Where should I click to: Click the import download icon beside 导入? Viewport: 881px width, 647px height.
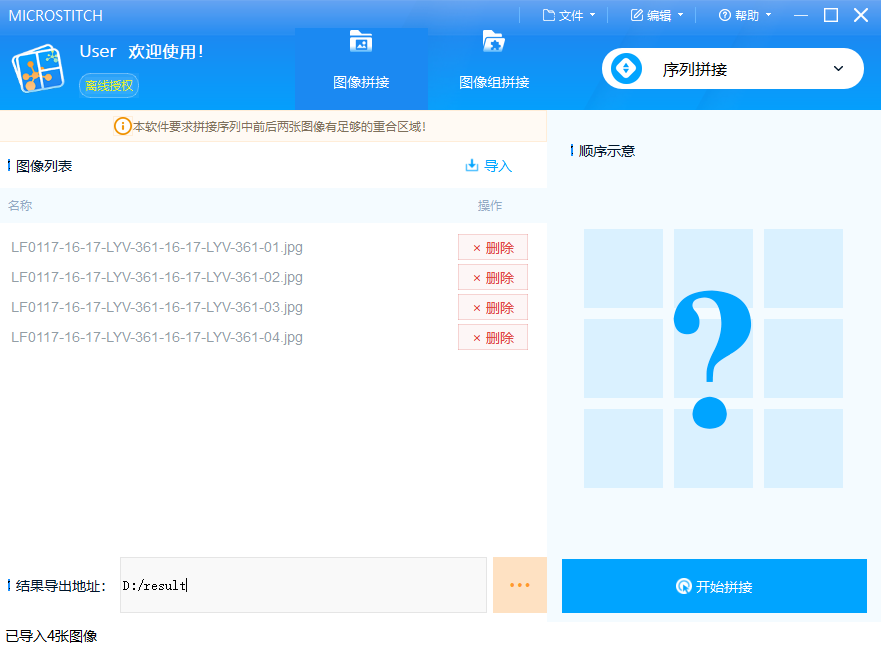point(472,166)
